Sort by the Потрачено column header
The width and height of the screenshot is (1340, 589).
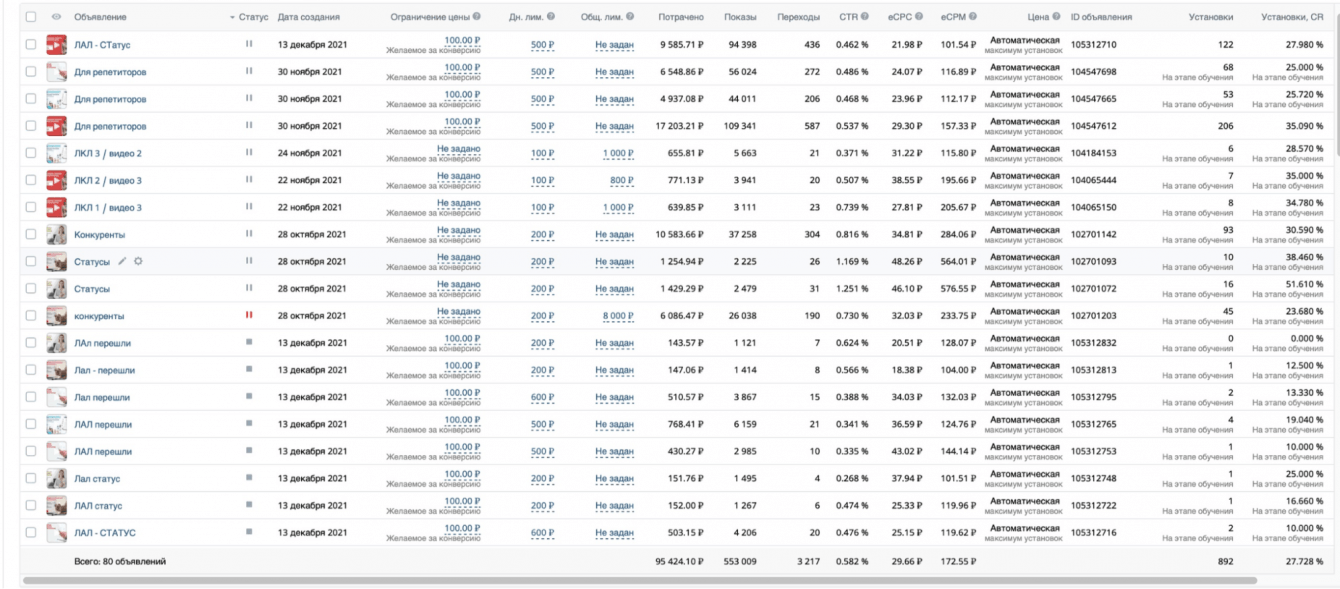(680, 17)
